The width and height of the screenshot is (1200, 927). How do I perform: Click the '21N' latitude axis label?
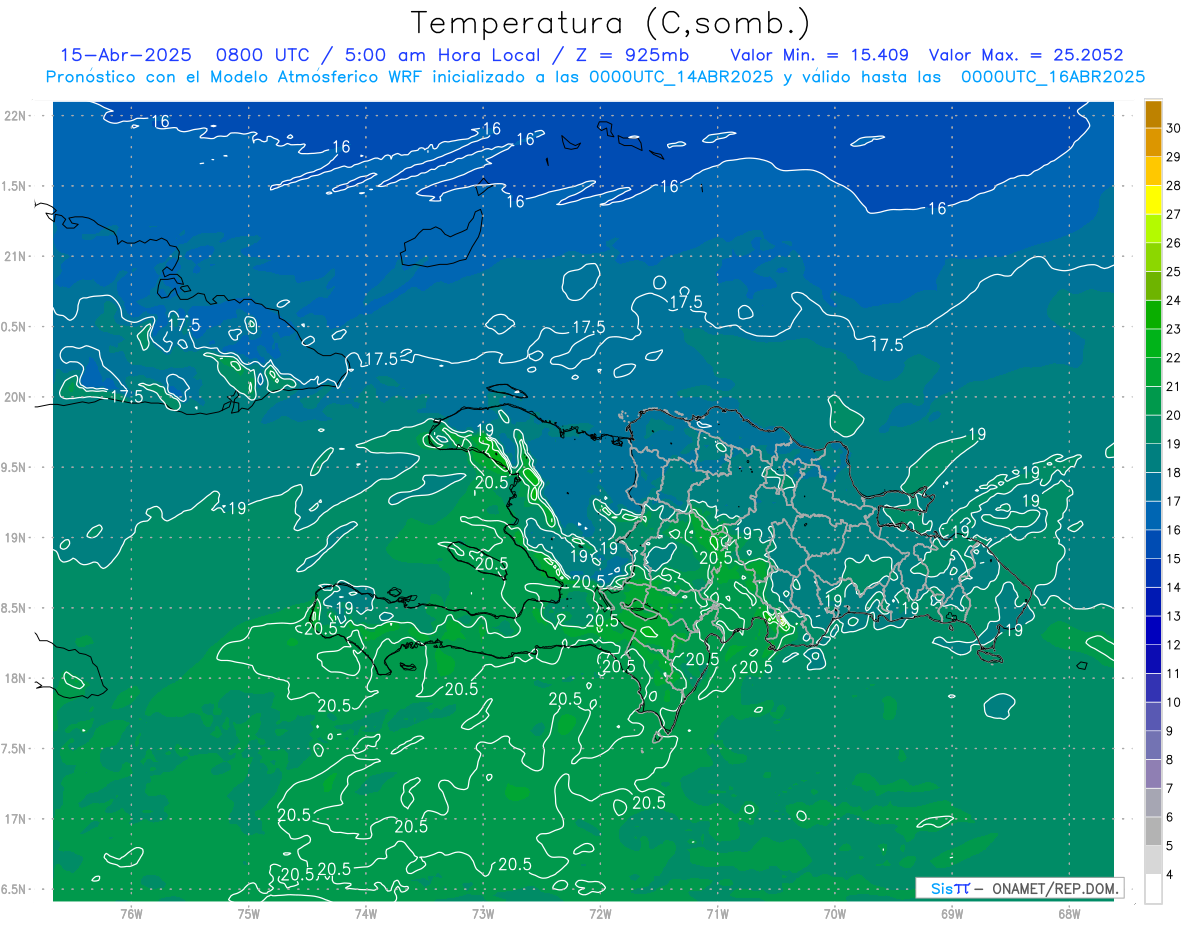pyautogui.click(x=15, y=256)
